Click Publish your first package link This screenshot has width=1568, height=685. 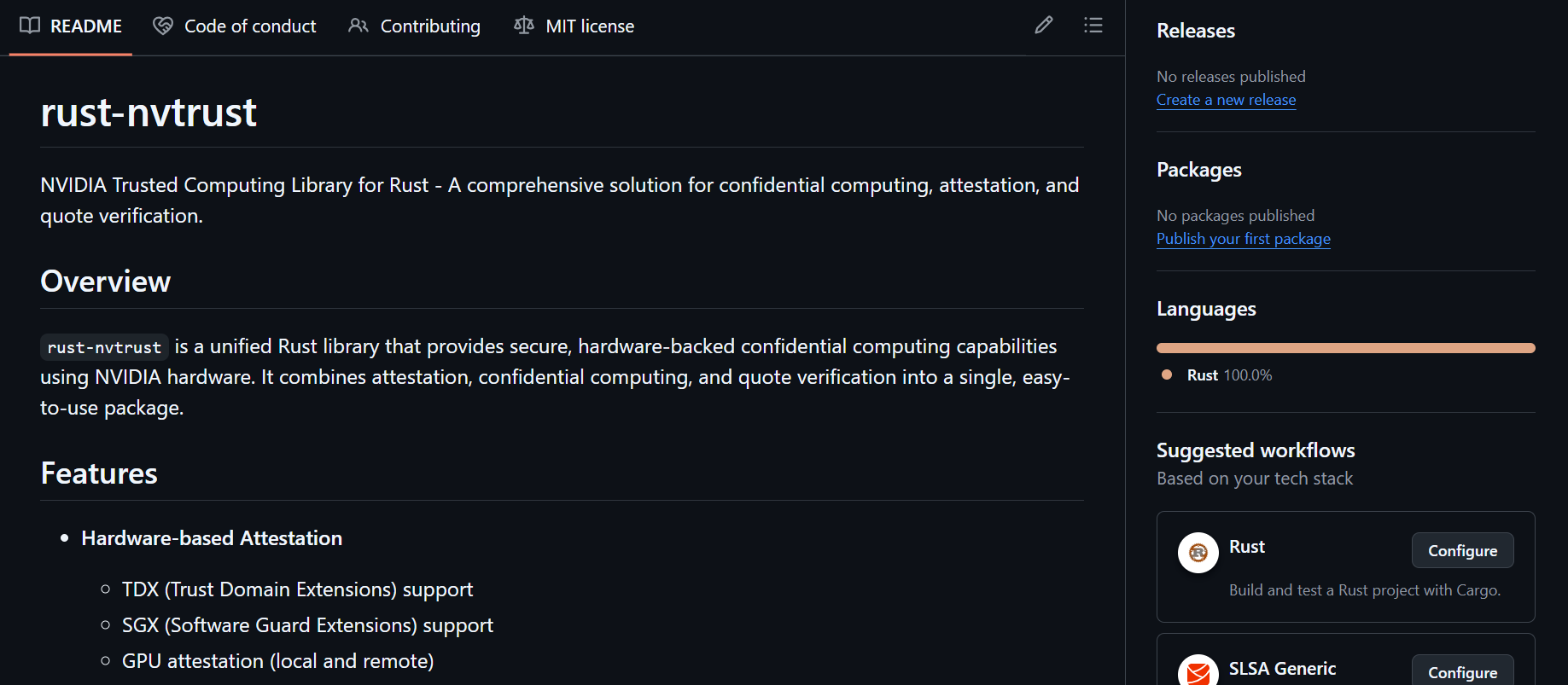point(1243,239)
